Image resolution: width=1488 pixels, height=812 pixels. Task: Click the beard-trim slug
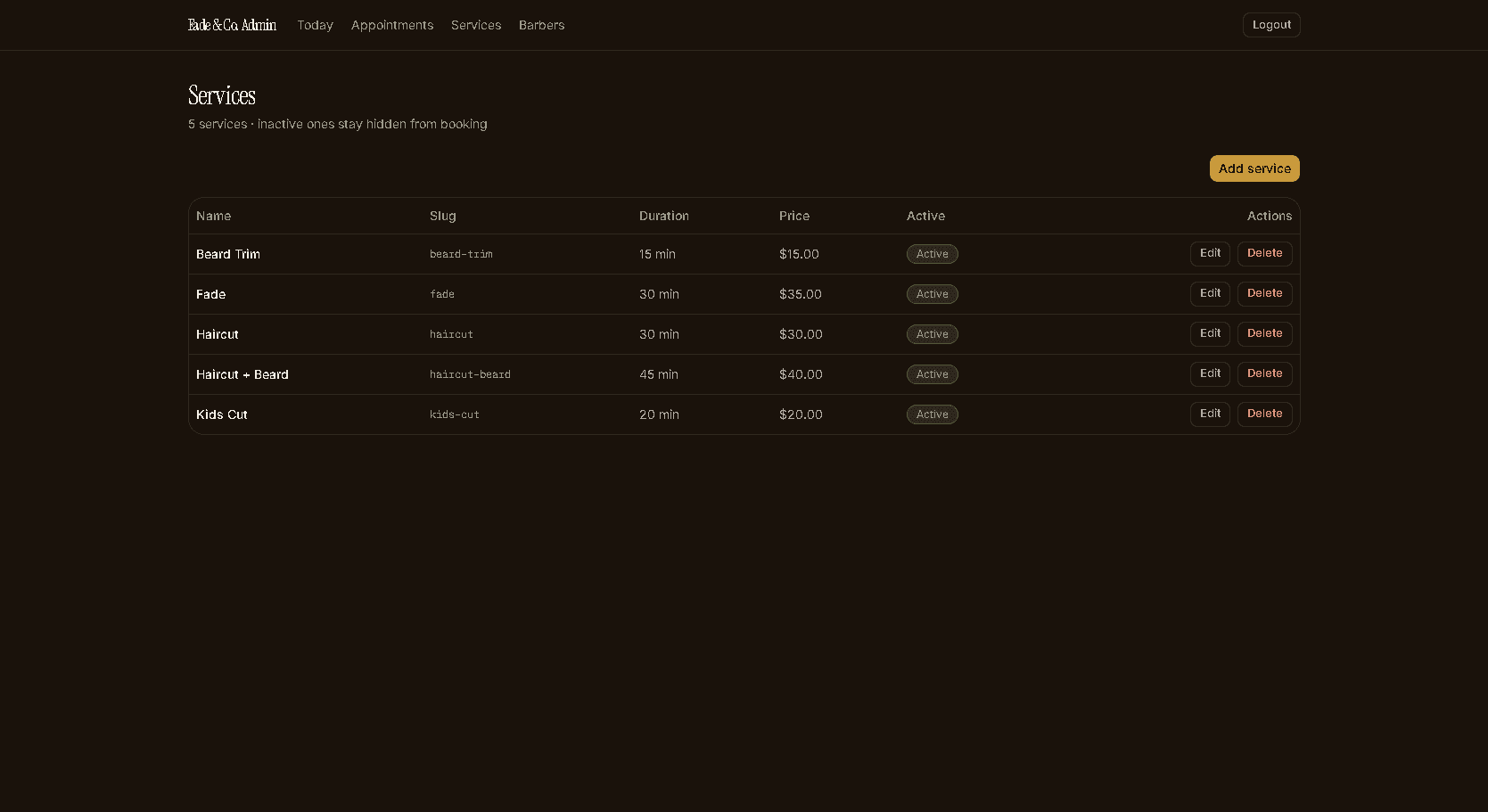(x=461, y=254)
